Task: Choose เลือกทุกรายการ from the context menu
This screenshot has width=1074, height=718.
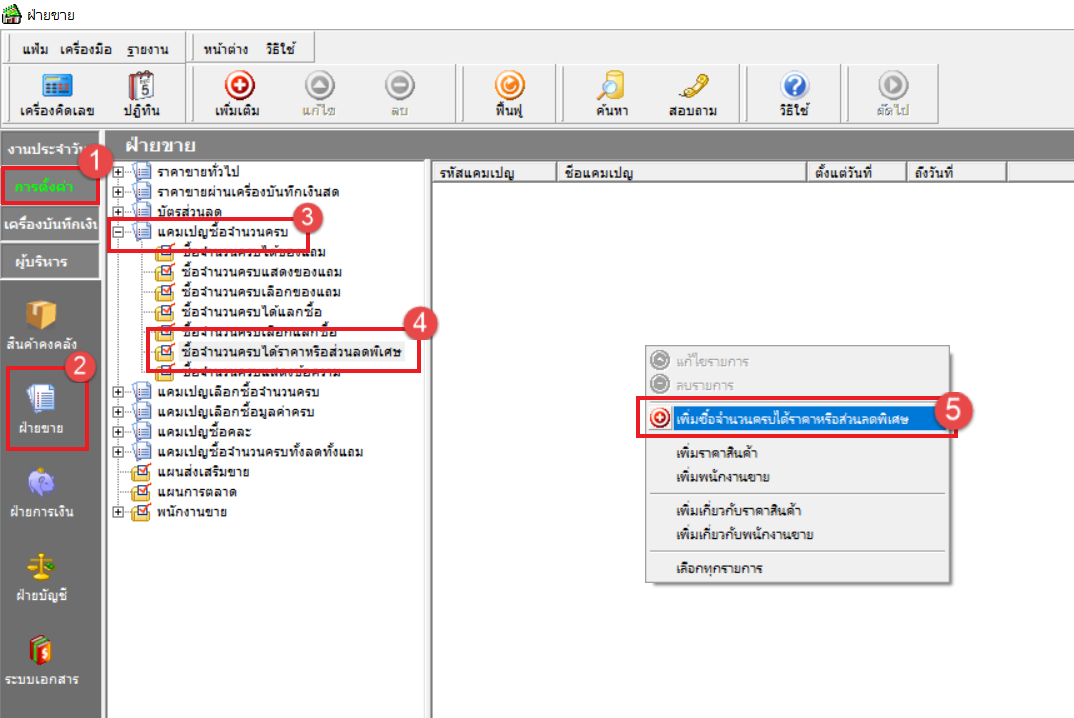Action: pos(719,568)
